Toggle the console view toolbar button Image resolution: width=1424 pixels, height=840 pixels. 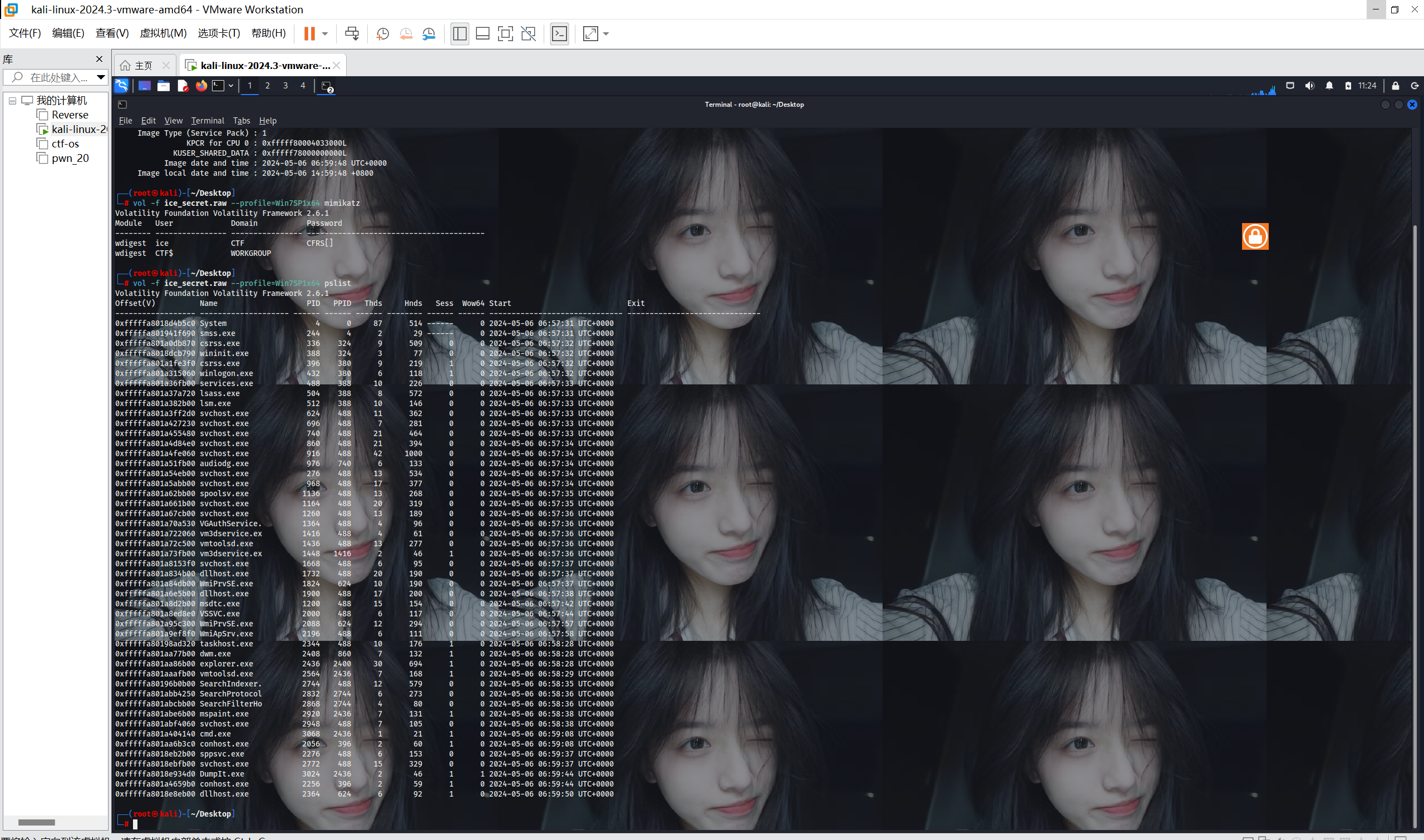559,34
